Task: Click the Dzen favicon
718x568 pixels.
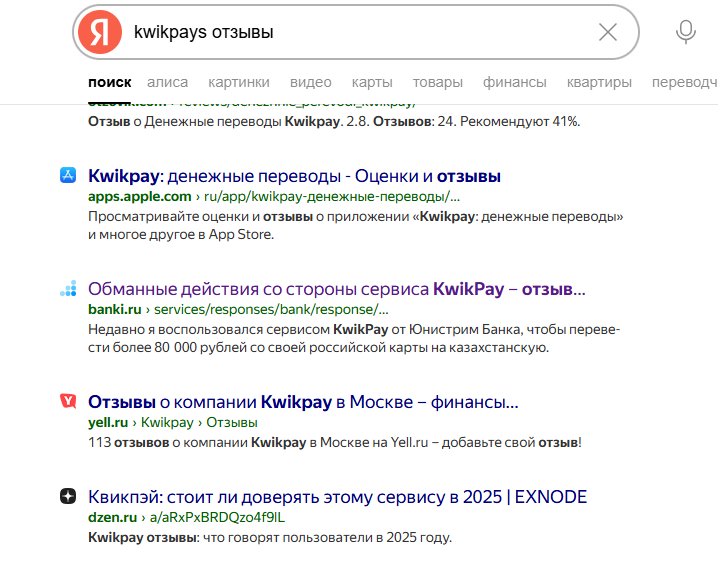Action: point(67,497)
